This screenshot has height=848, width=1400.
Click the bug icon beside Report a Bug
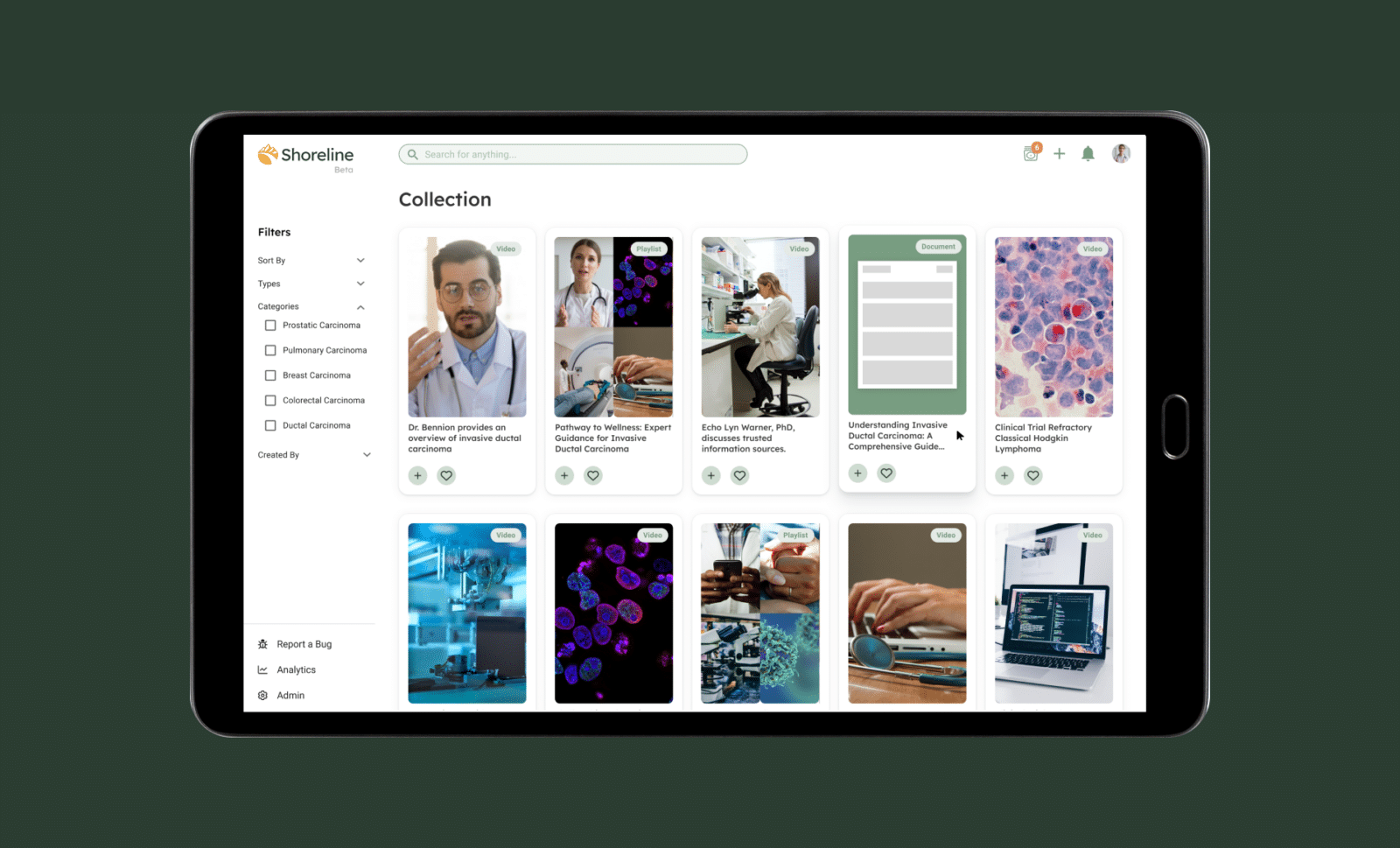[x=262, y=644]
